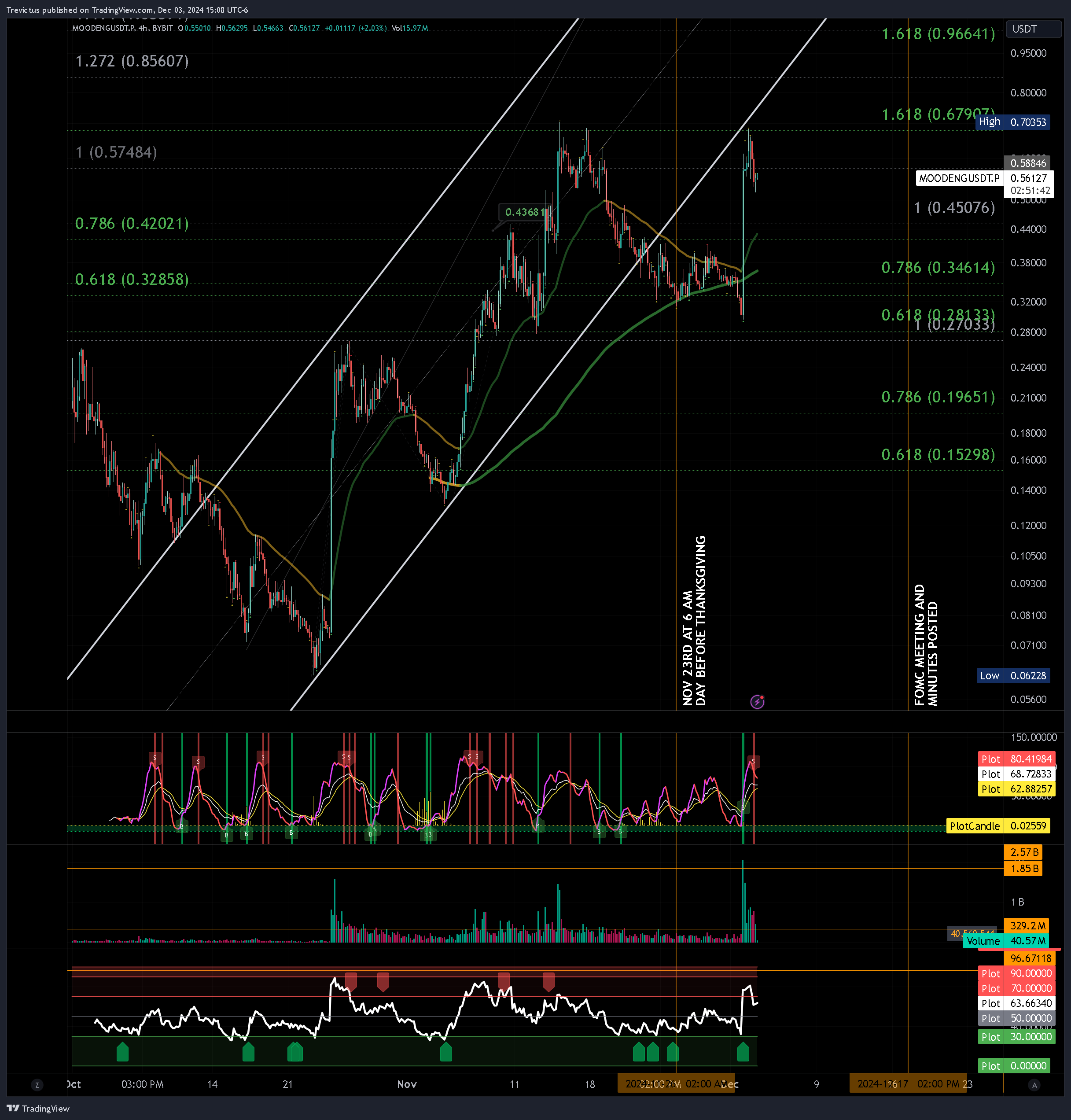Select the 0.786 (0.42021) Fibonacci label
Image resolution: width=1071 pixels, height=1120 pixels.
(x=132, y=223)
